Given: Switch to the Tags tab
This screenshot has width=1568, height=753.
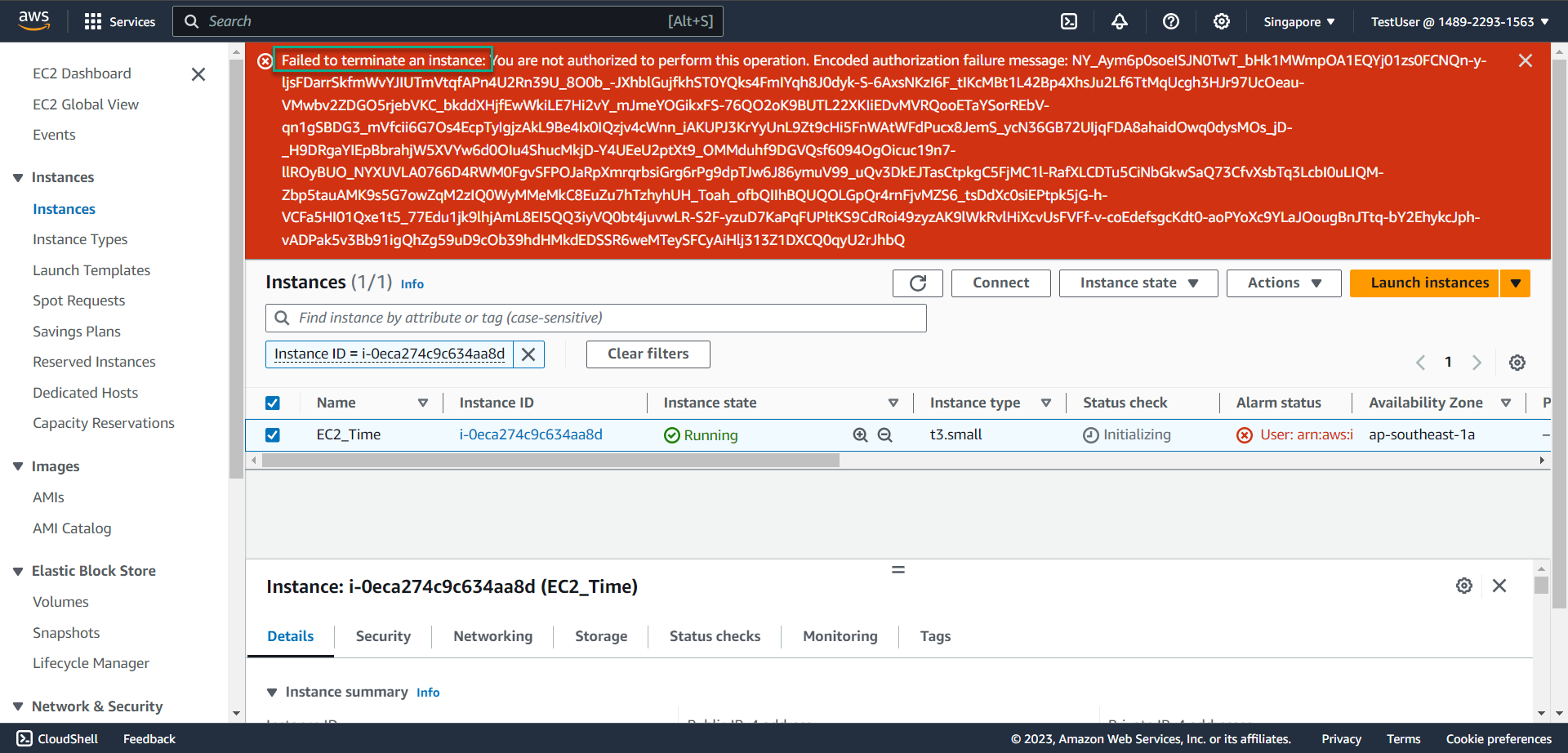Looking at the screenshot, I should (935, 636).
